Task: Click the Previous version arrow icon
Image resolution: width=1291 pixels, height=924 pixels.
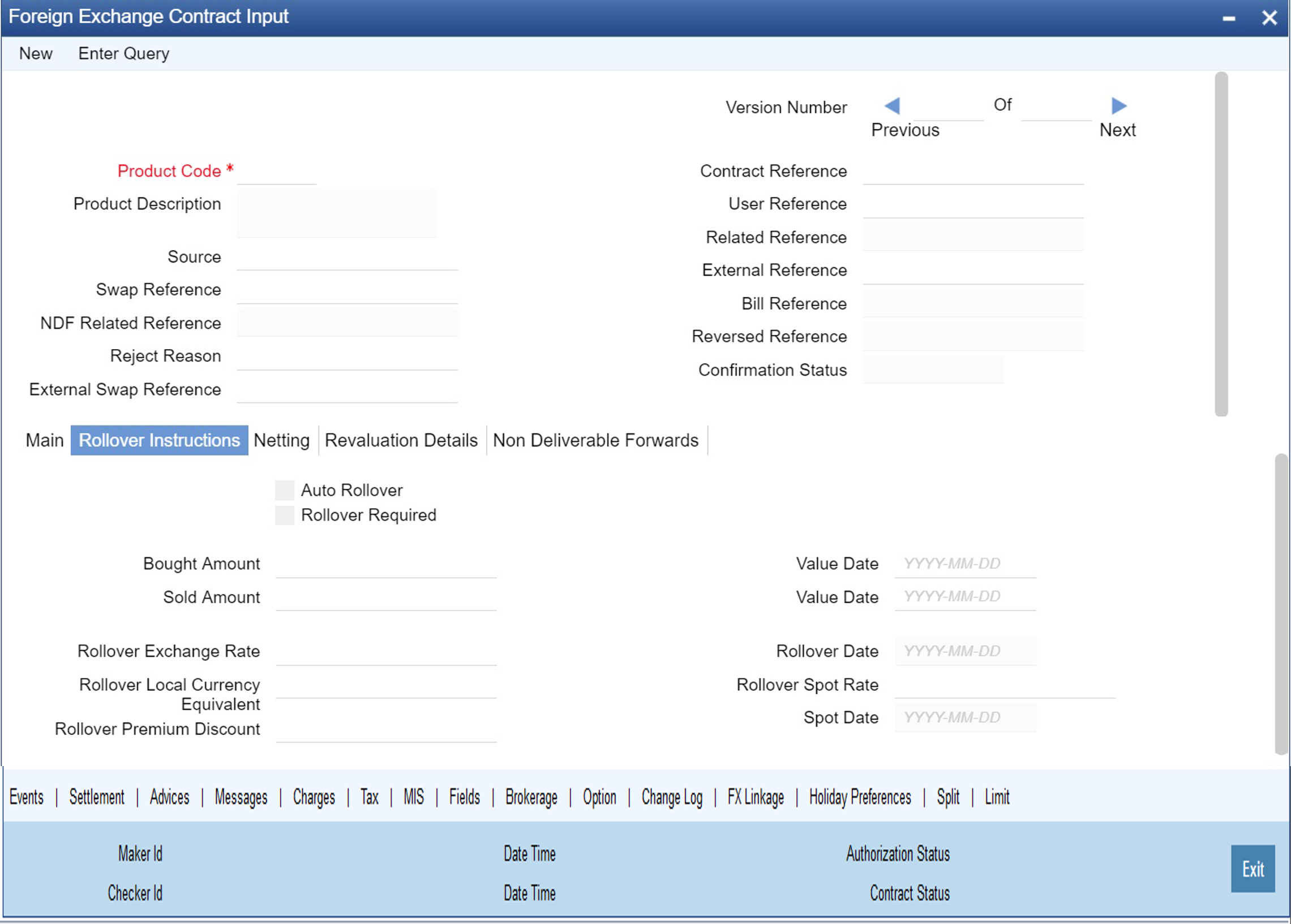Action: click(892, 106)
